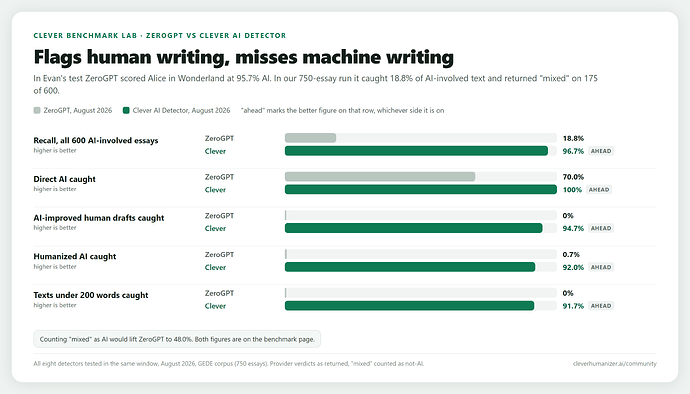
Task: Click the 18.8% value
Action: point(573,138)
